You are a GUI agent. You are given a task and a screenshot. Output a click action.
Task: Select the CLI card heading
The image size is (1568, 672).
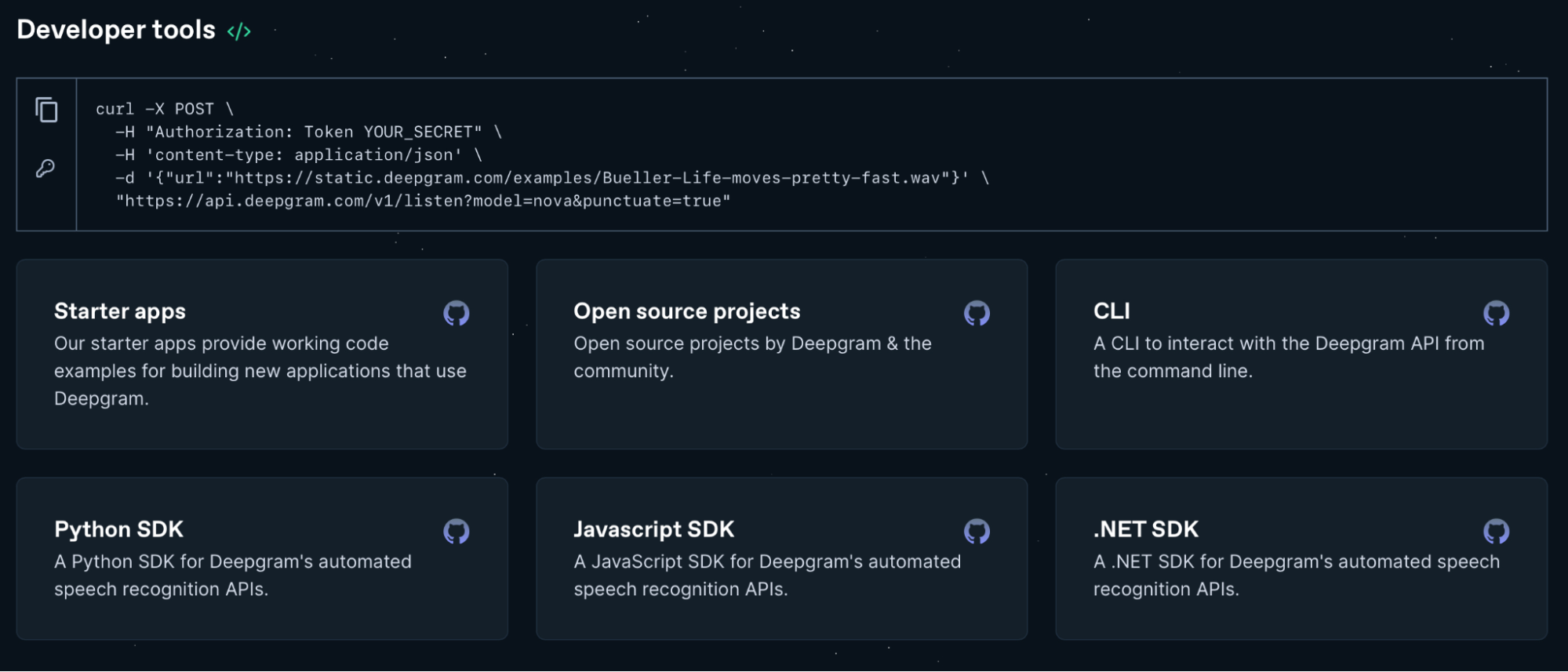1111,311
